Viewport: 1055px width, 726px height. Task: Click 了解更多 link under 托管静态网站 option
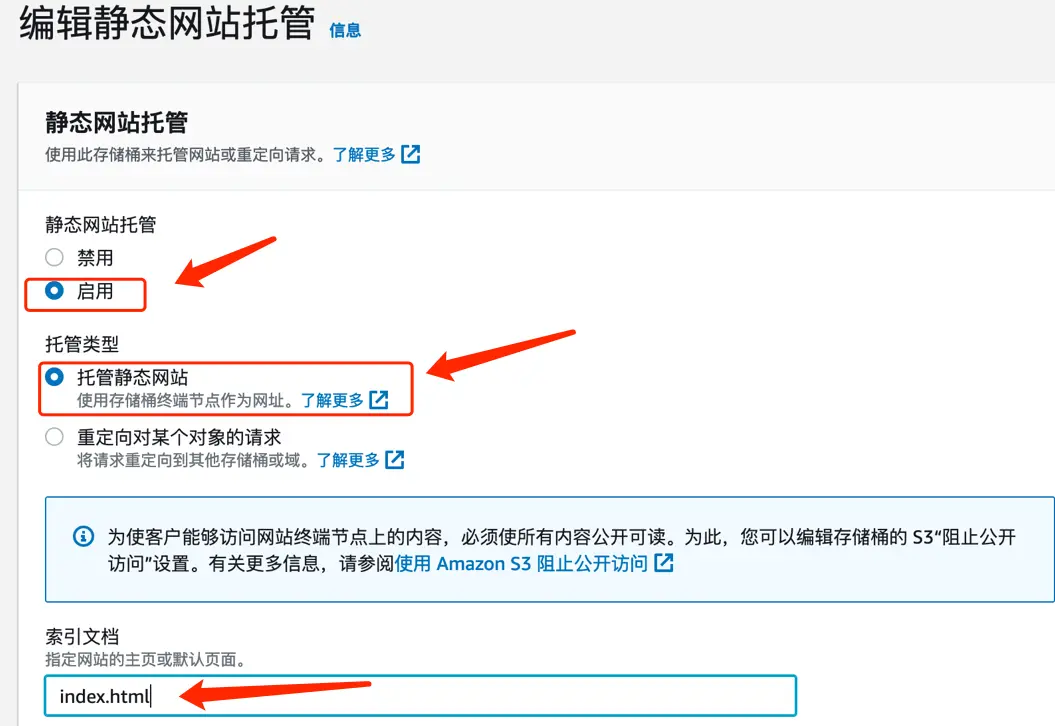tap(332, 400)
